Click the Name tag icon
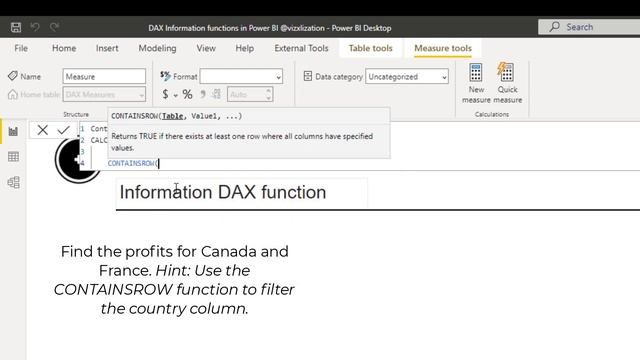Image resolution: width=640 pixels, height=360 pixels. point(12,76)
